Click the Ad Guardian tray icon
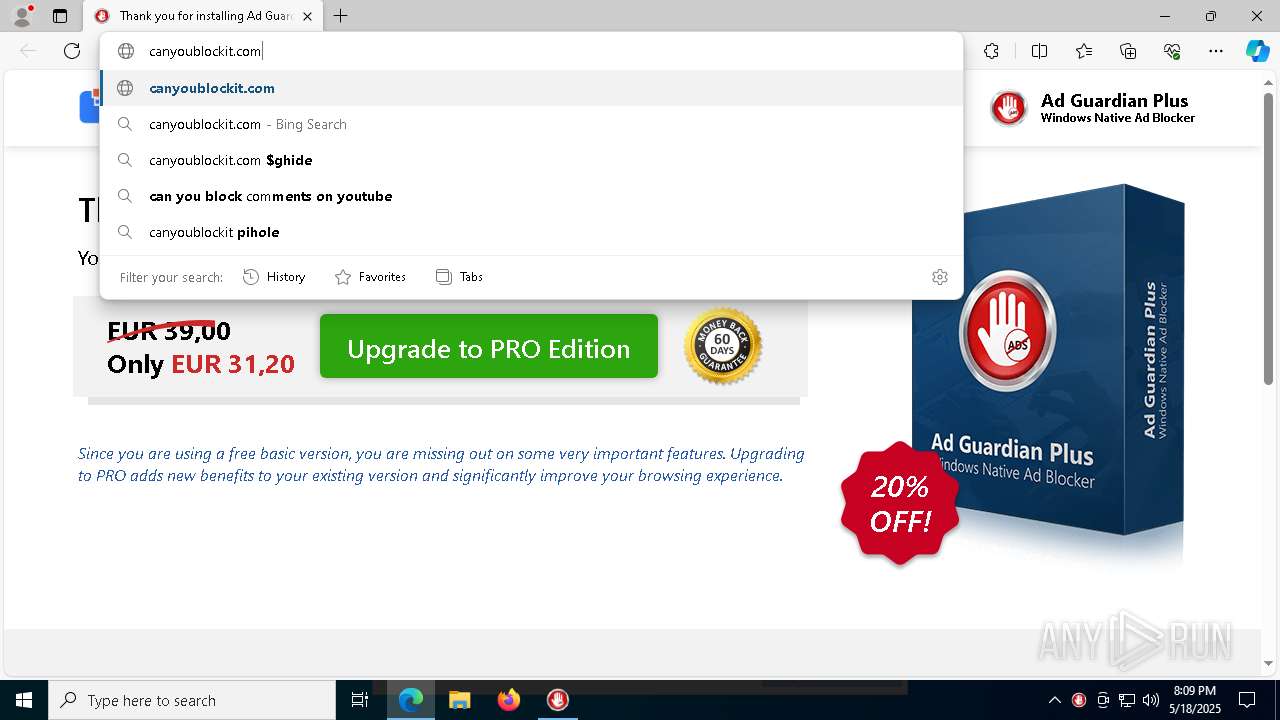 (x=1079, y=700)
